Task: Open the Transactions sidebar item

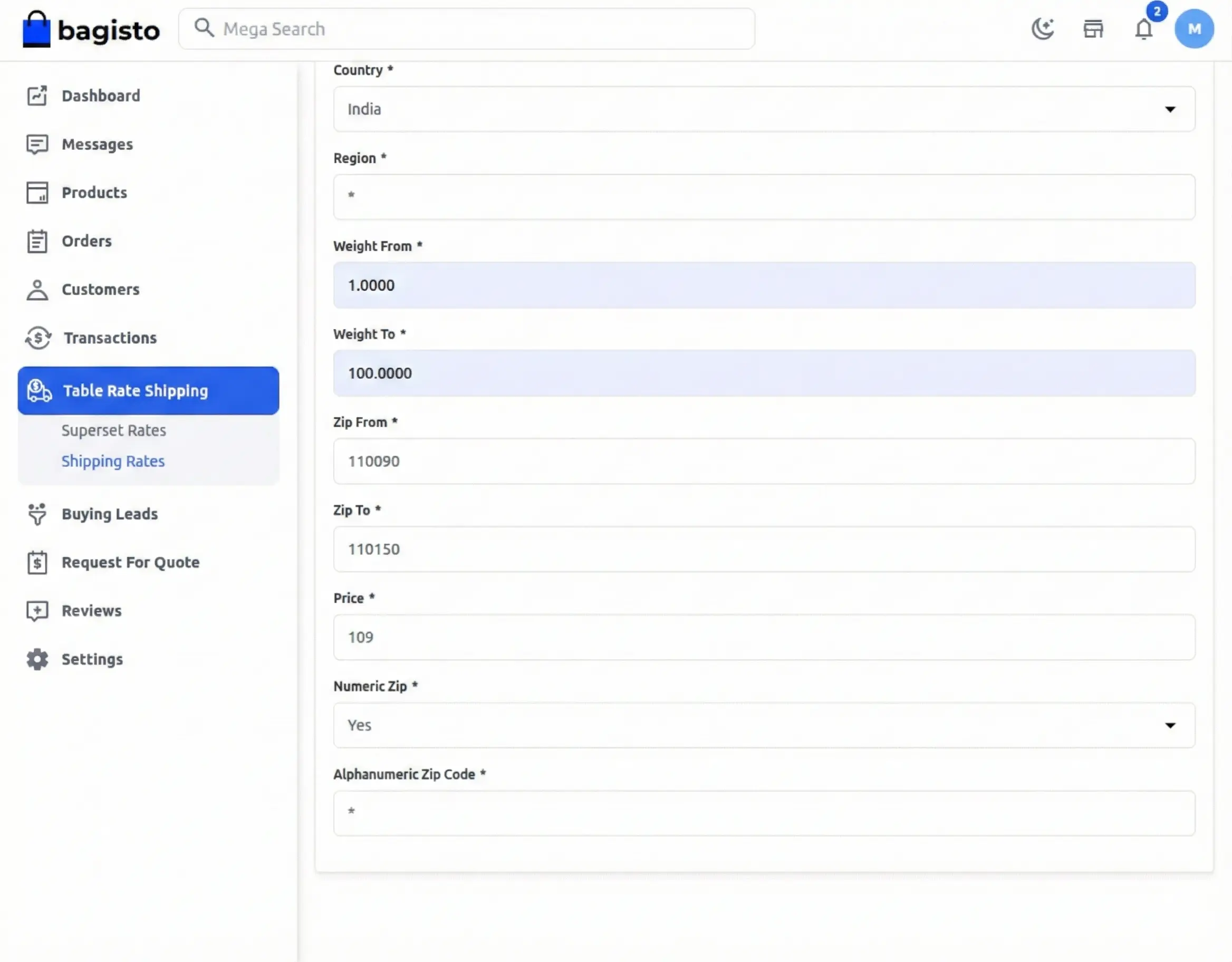Action: pos(110,338)
